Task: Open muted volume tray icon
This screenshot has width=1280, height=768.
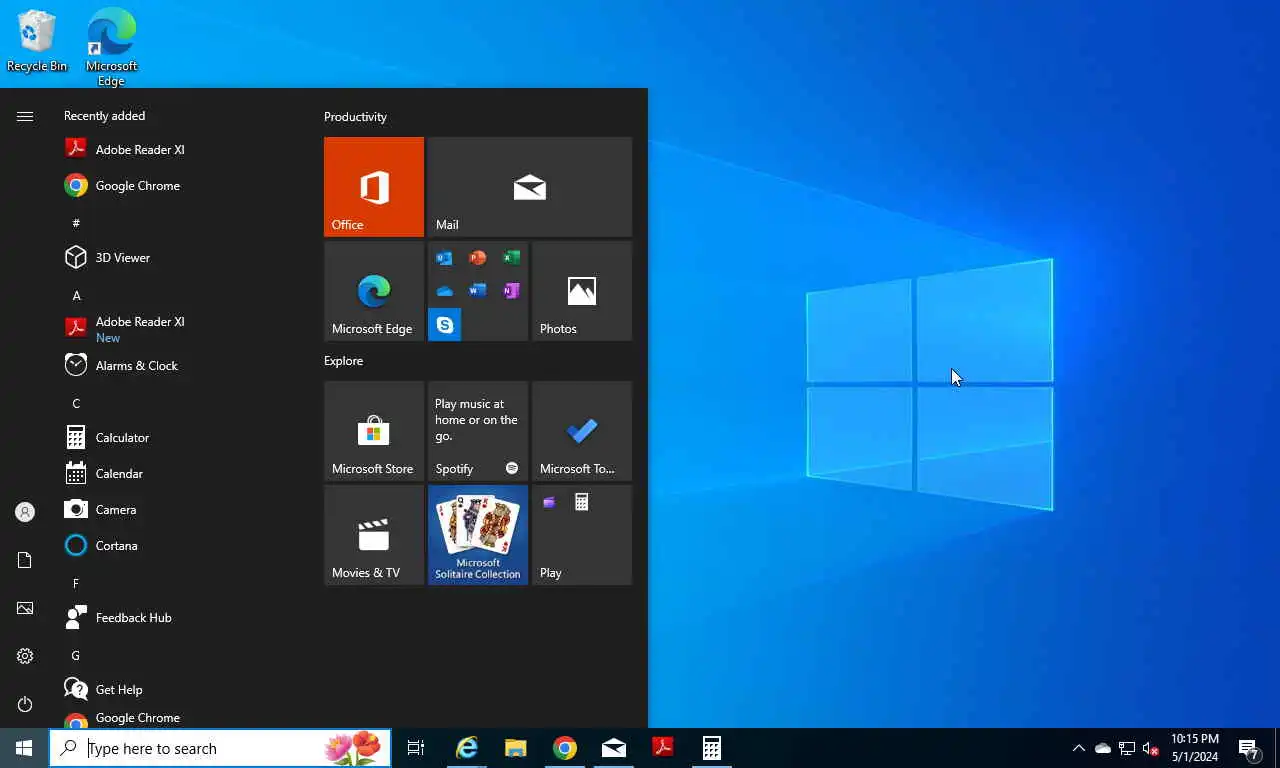Action: click(x=1151, y=748)
